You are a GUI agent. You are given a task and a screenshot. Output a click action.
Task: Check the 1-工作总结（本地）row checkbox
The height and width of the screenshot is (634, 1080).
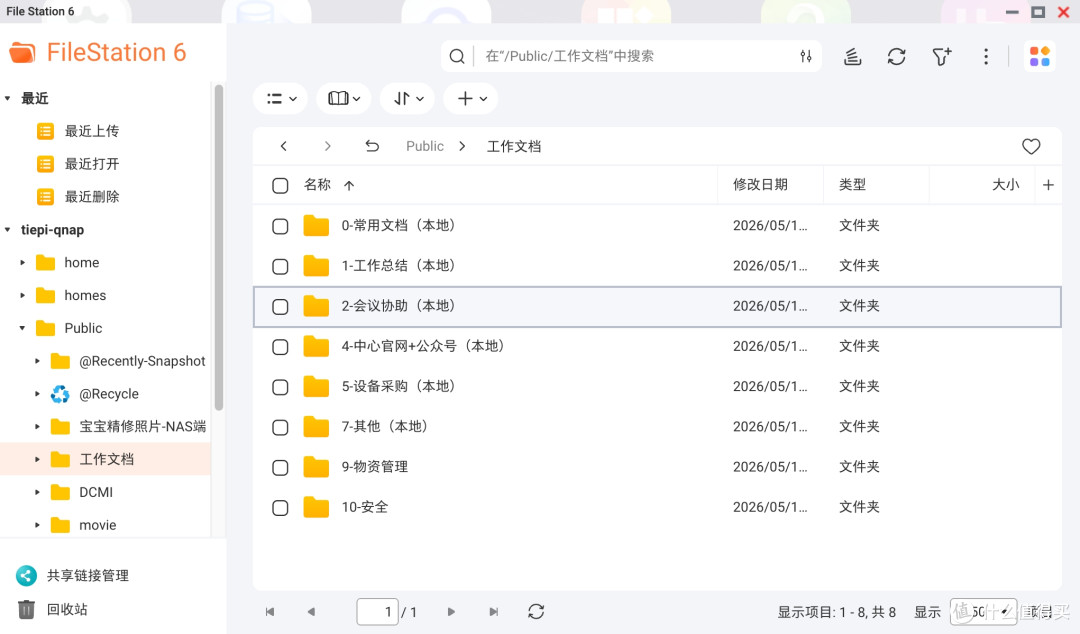[280, 267]
